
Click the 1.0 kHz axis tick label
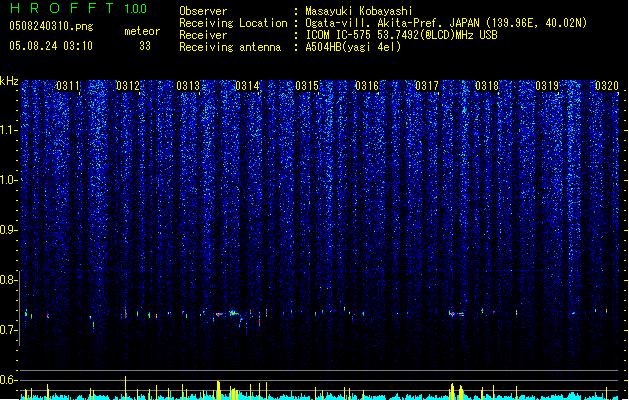pos(8,180)
